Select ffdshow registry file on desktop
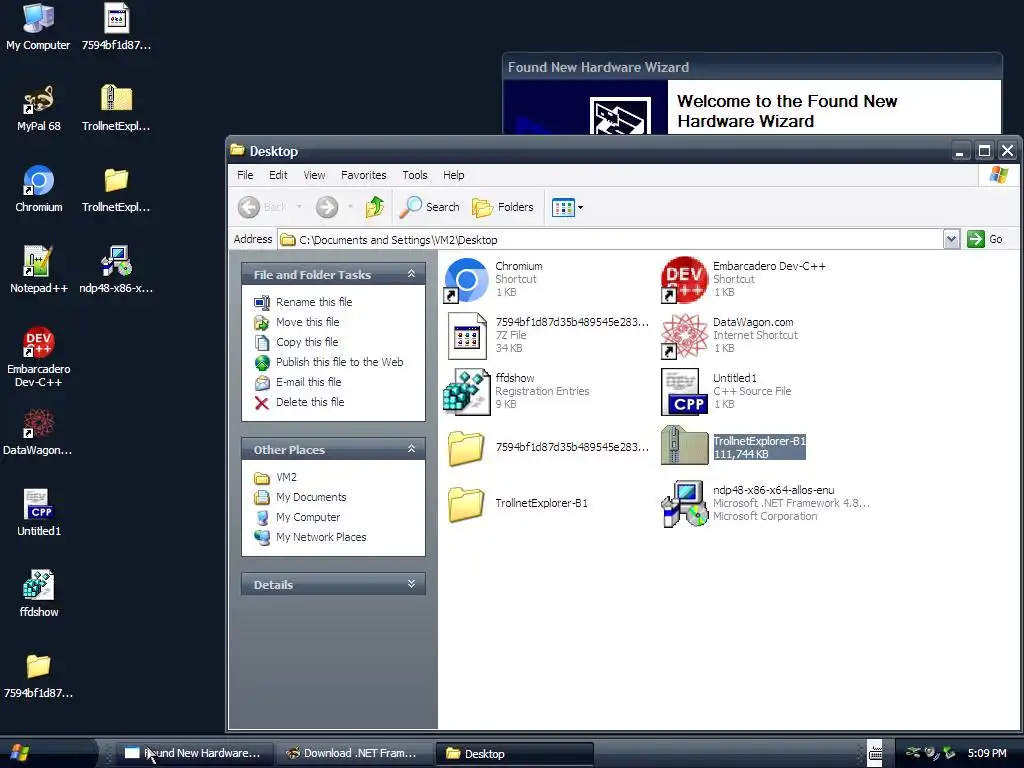Screen dimensions: 1024x768 (39, 593)
